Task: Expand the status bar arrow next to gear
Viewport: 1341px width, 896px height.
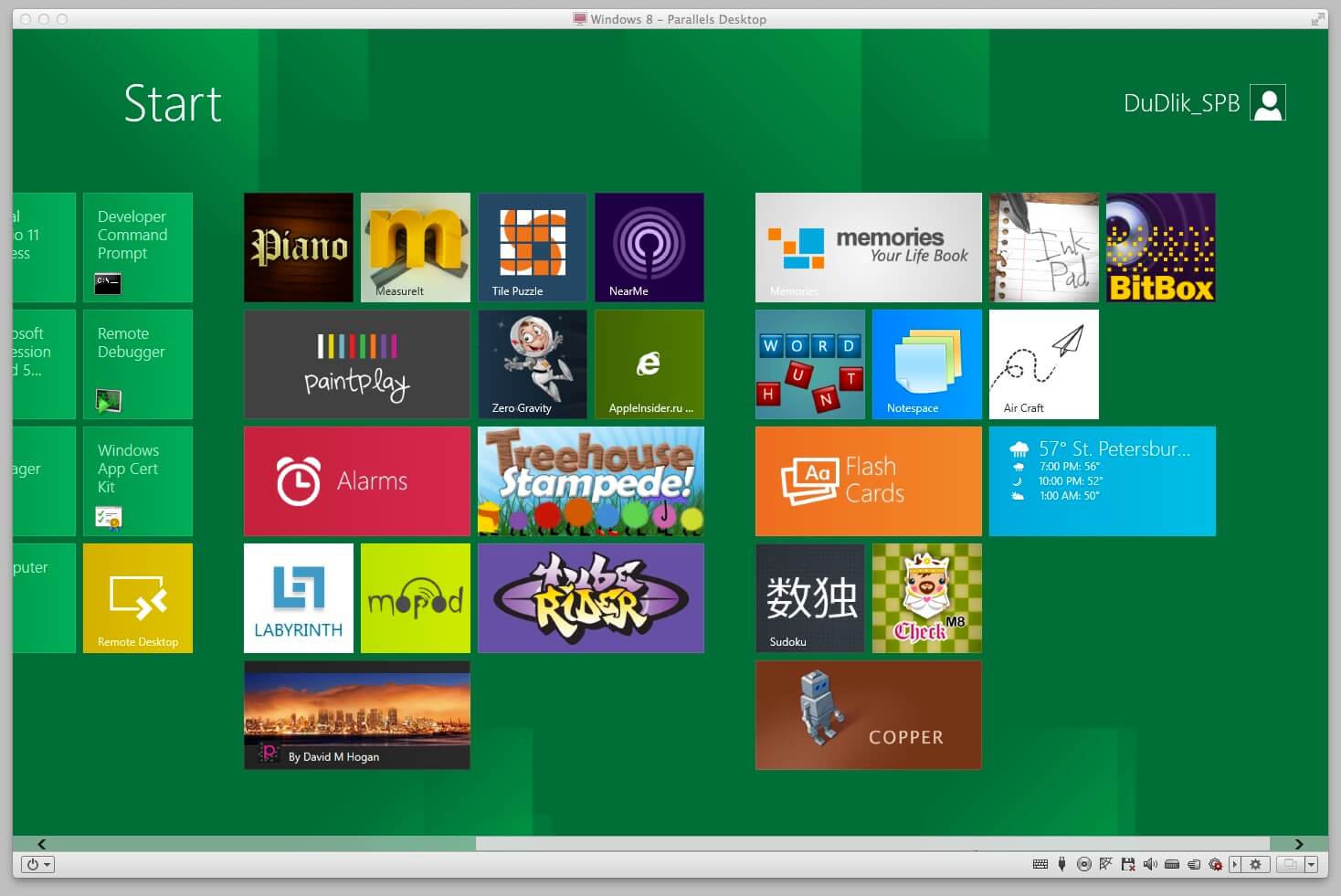Action: click(x=1235, y=864)
